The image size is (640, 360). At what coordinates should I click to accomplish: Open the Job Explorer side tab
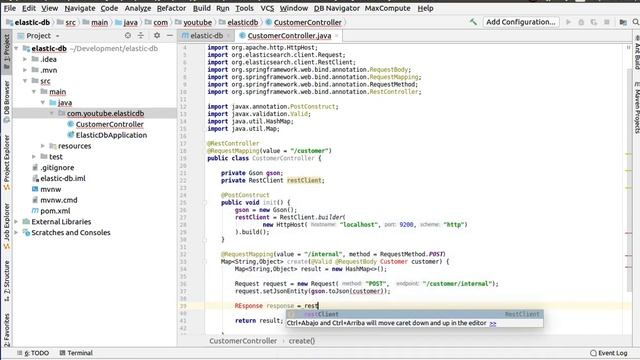6,226
